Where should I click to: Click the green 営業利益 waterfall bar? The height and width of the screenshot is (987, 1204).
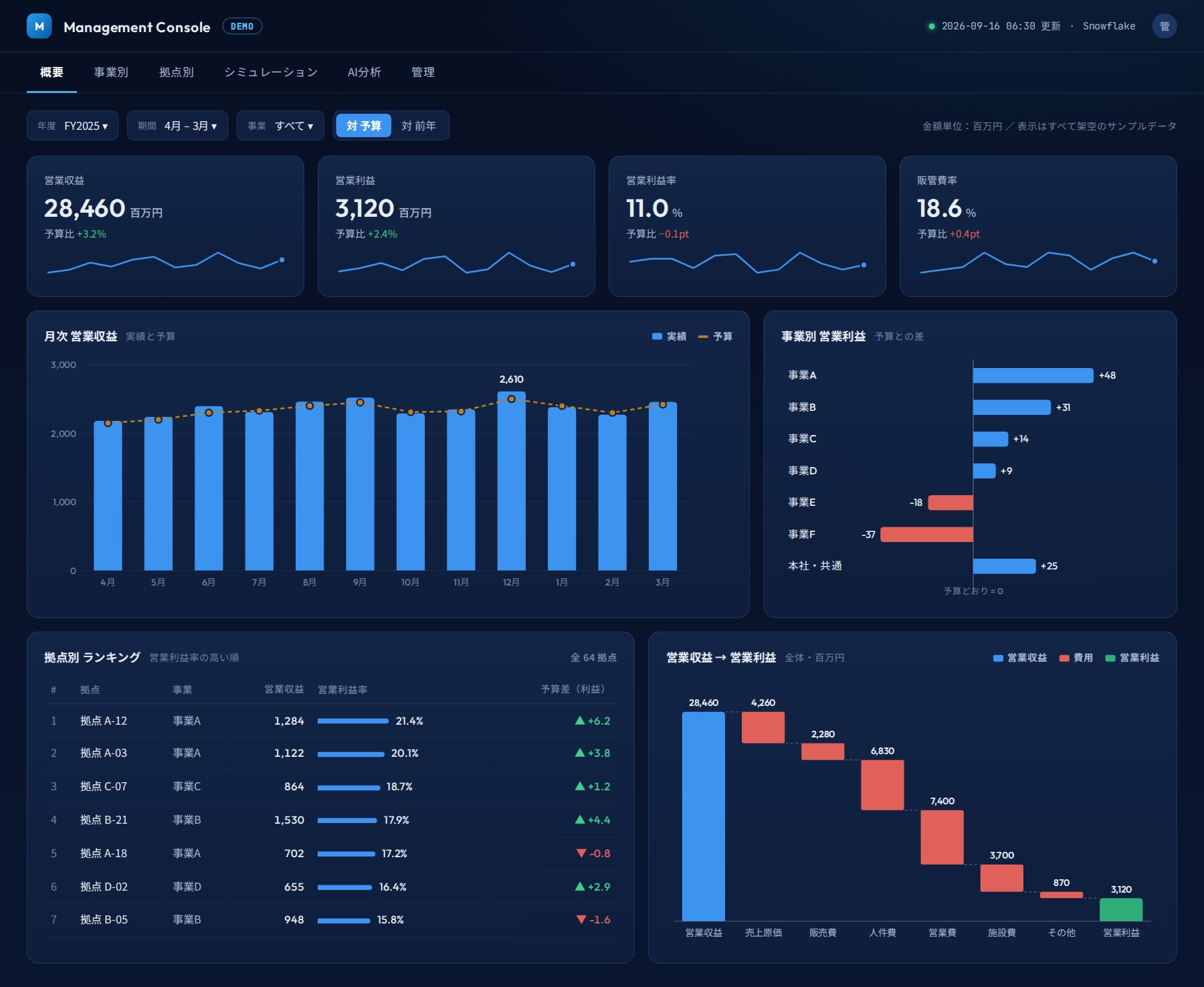(x=1121, y=909)
